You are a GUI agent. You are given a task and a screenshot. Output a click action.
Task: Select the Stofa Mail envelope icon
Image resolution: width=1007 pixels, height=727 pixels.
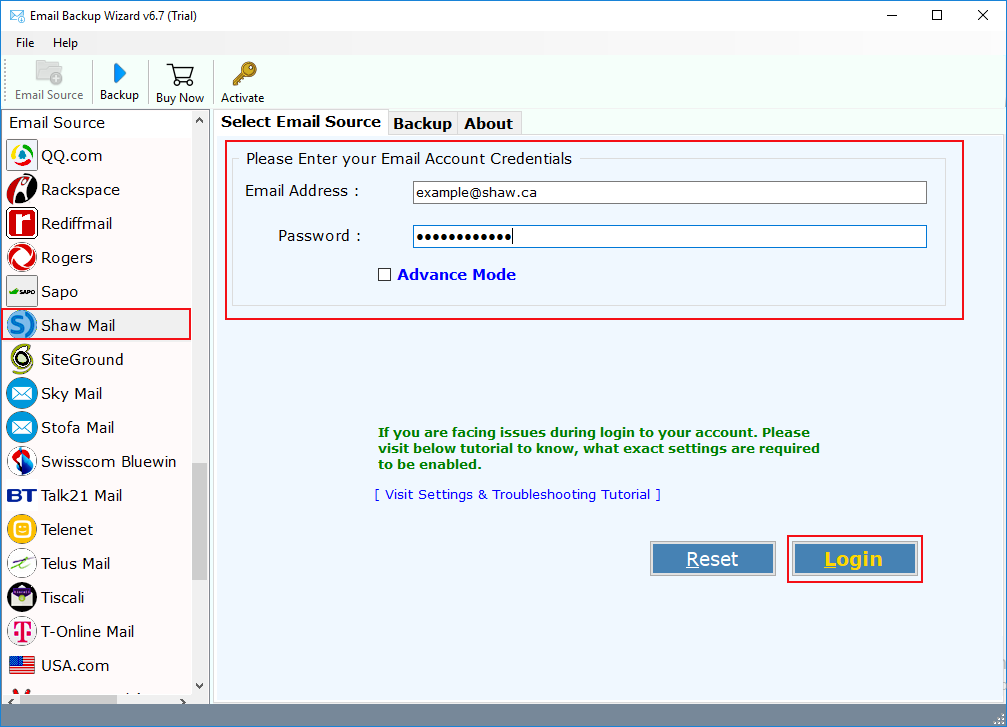(x=22, y=427)
